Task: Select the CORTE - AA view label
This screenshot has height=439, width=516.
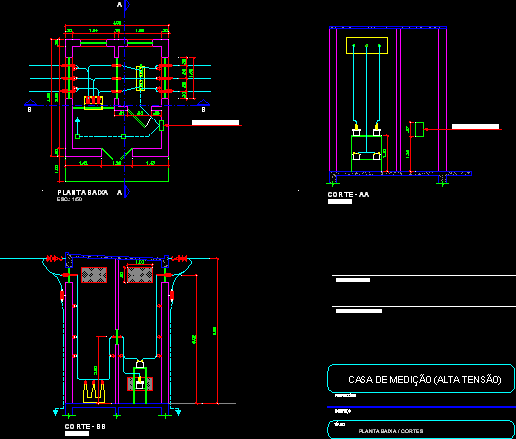Action: (348, 195)
